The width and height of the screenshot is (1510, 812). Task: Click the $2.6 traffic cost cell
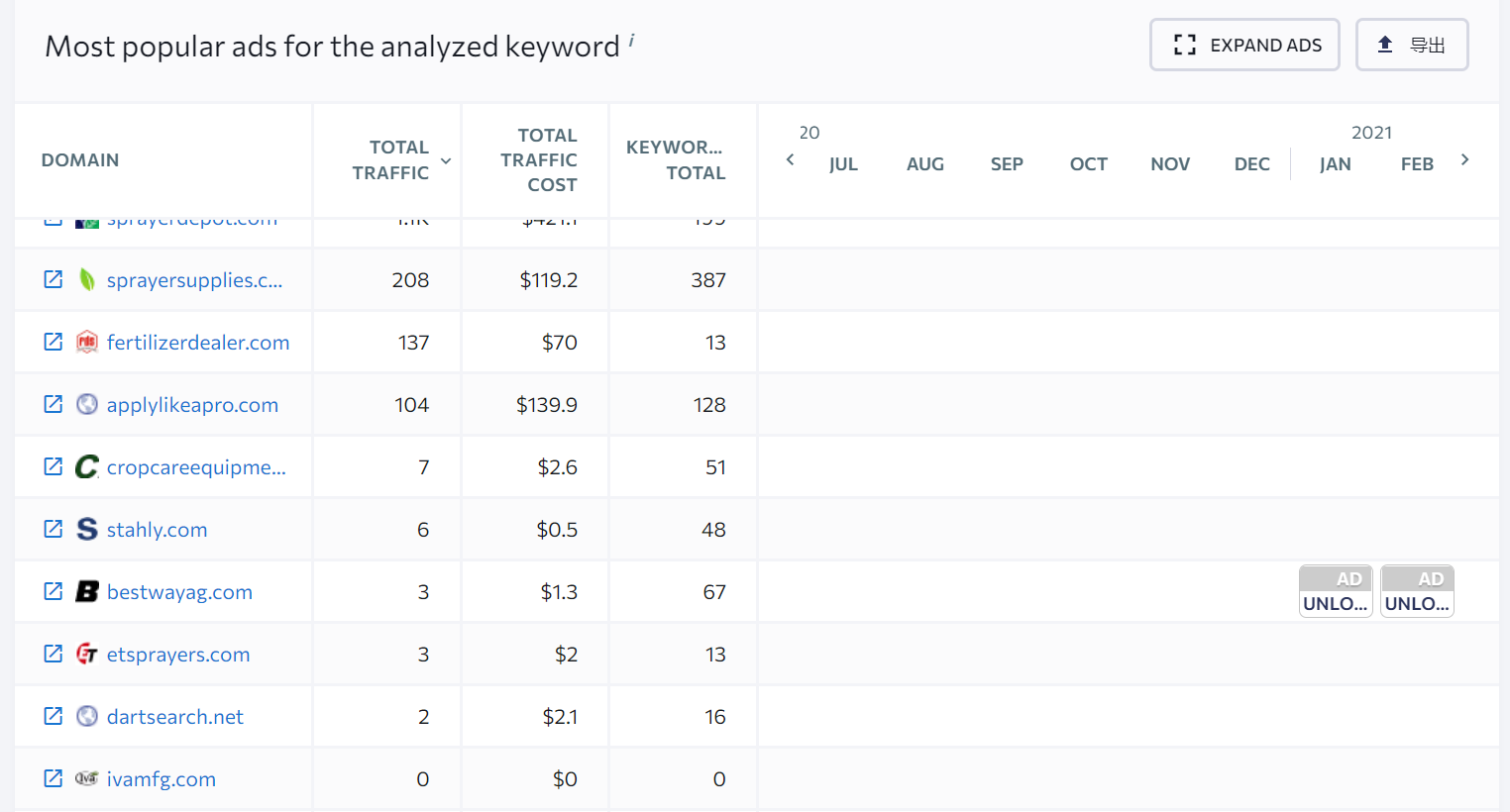(558, 467)
